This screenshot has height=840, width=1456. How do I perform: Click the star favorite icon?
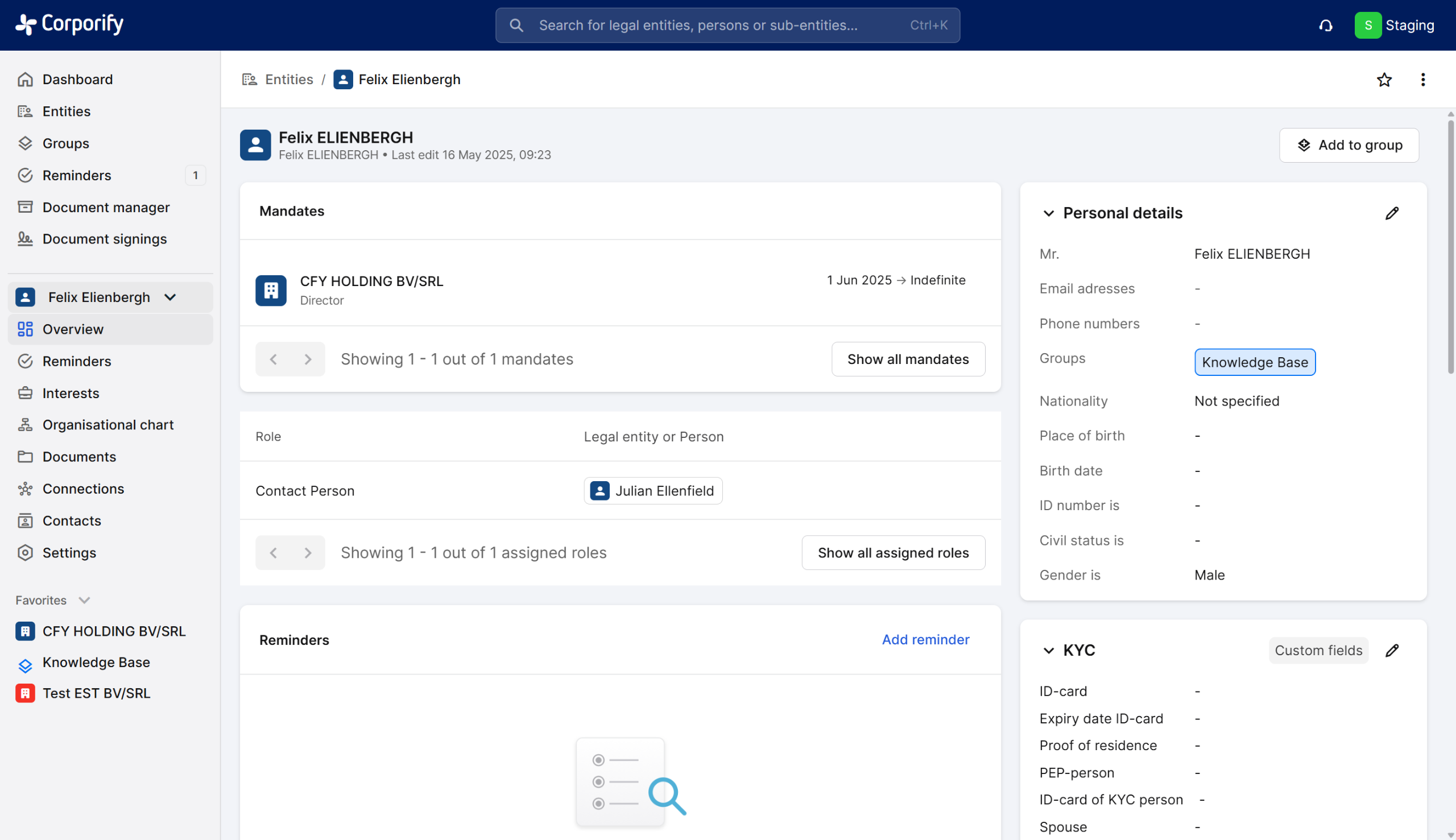click(x=1384, y=80)
